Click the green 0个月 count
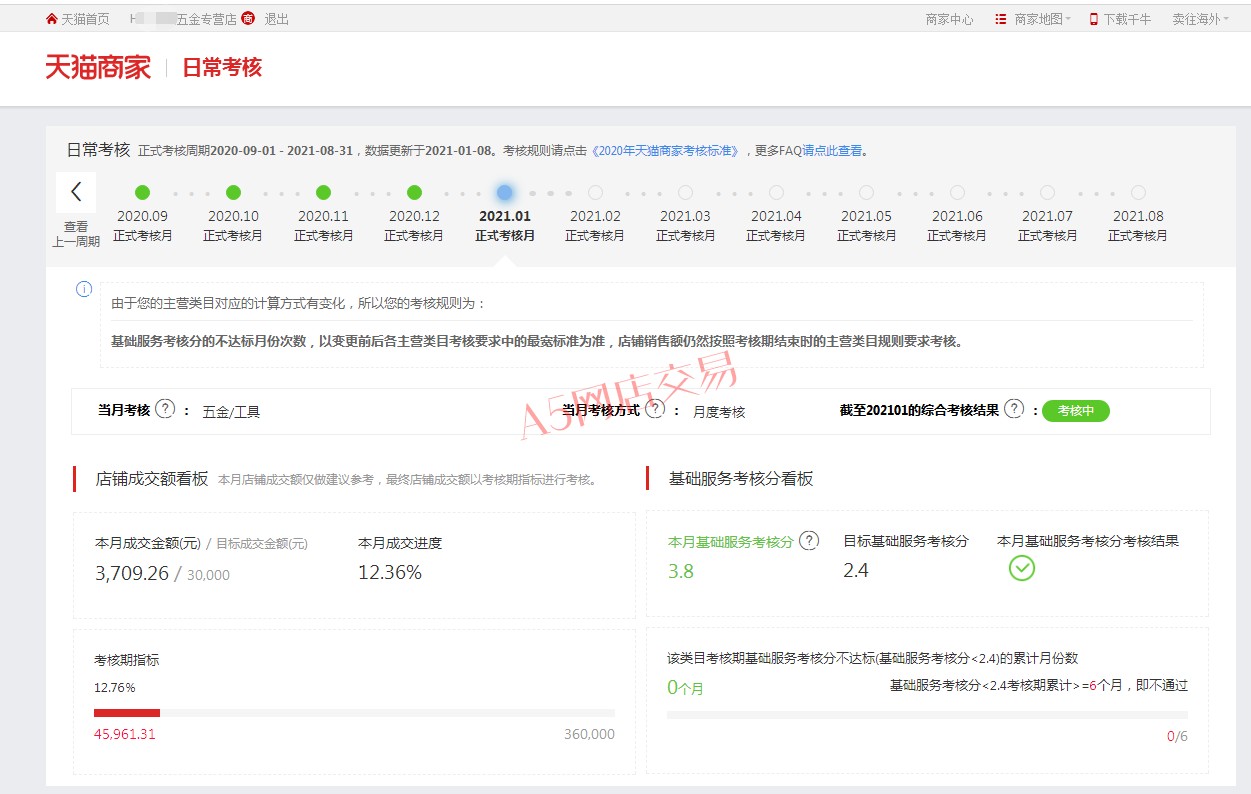This screenshot has width=1251, height=794. point(686,688)
